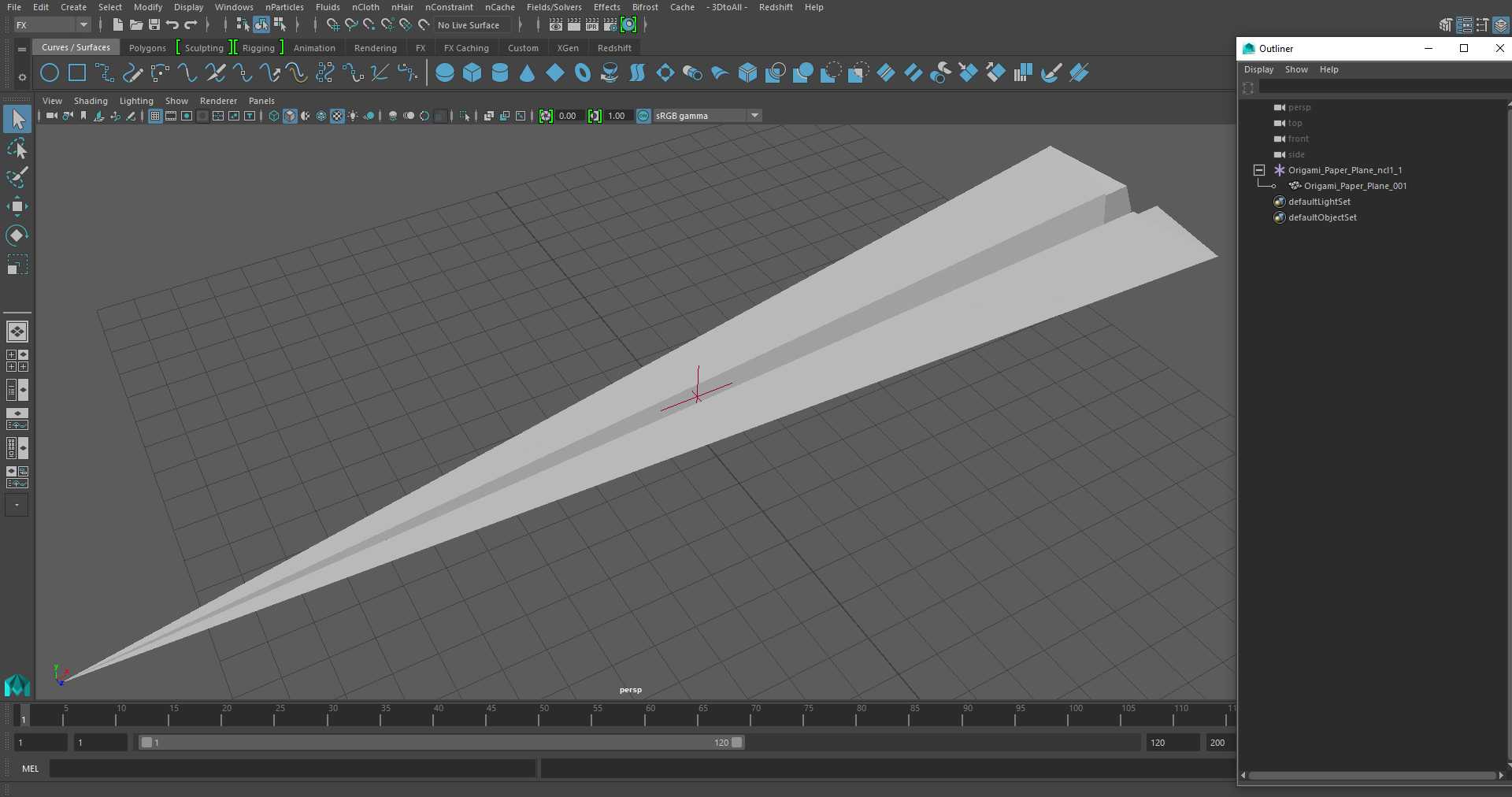1512x797 pixels.
Task: Click the MEL script type button
Action: click(30, 769)
